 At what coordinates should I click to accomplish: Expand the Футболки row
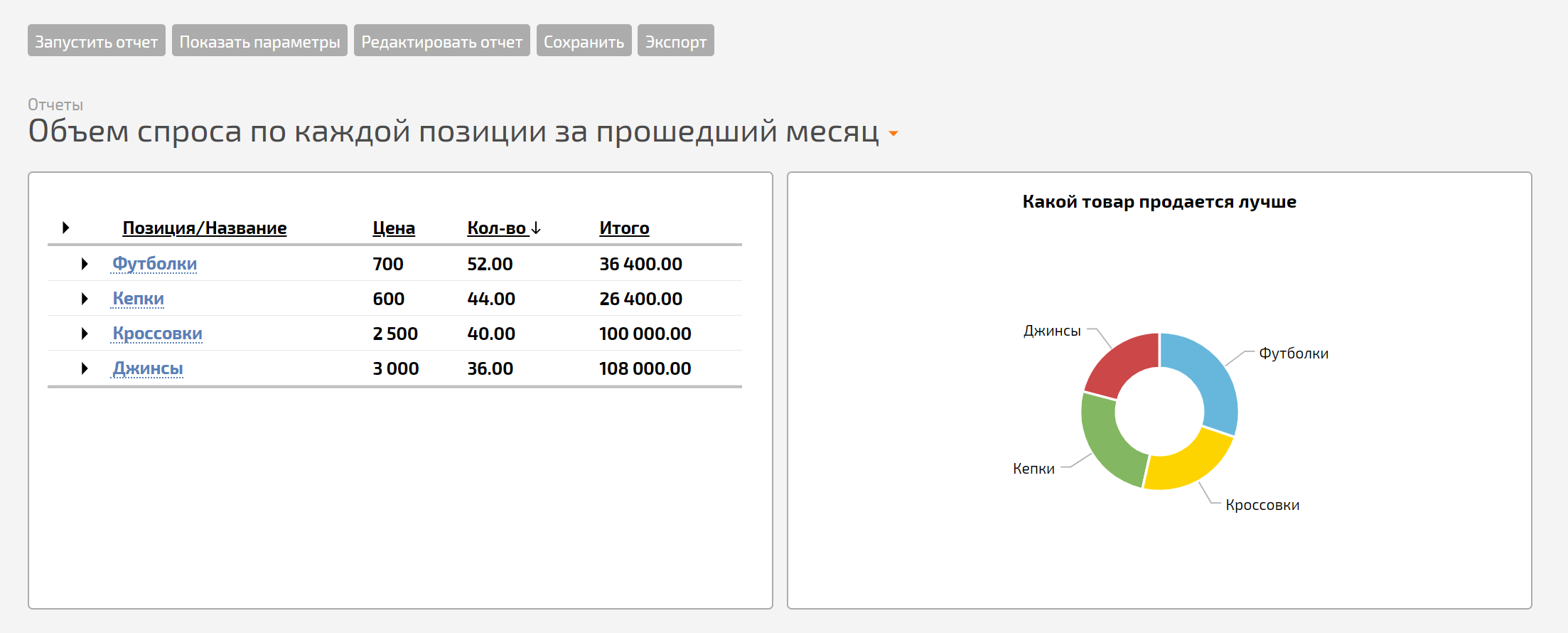click(x=85, y=264)
